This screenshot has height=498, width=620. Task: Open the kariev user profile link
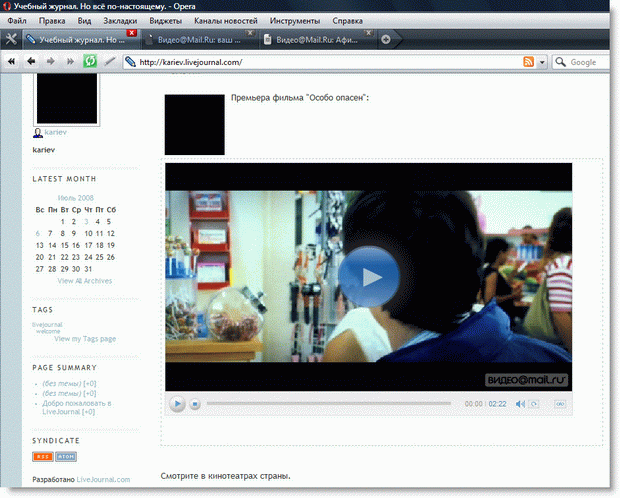coord(55,132)
